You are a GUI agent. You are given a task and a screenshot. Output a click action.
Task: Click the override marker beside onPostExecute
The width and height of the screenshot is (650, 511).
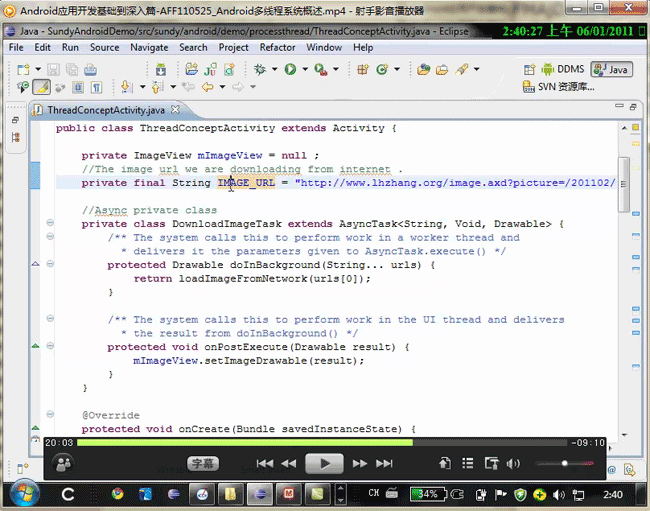tap(36, 346)
